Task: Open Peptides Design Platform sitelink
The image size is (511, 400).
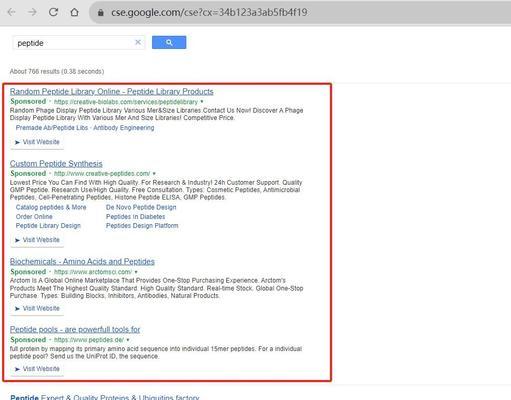Action: pos(142,225)
